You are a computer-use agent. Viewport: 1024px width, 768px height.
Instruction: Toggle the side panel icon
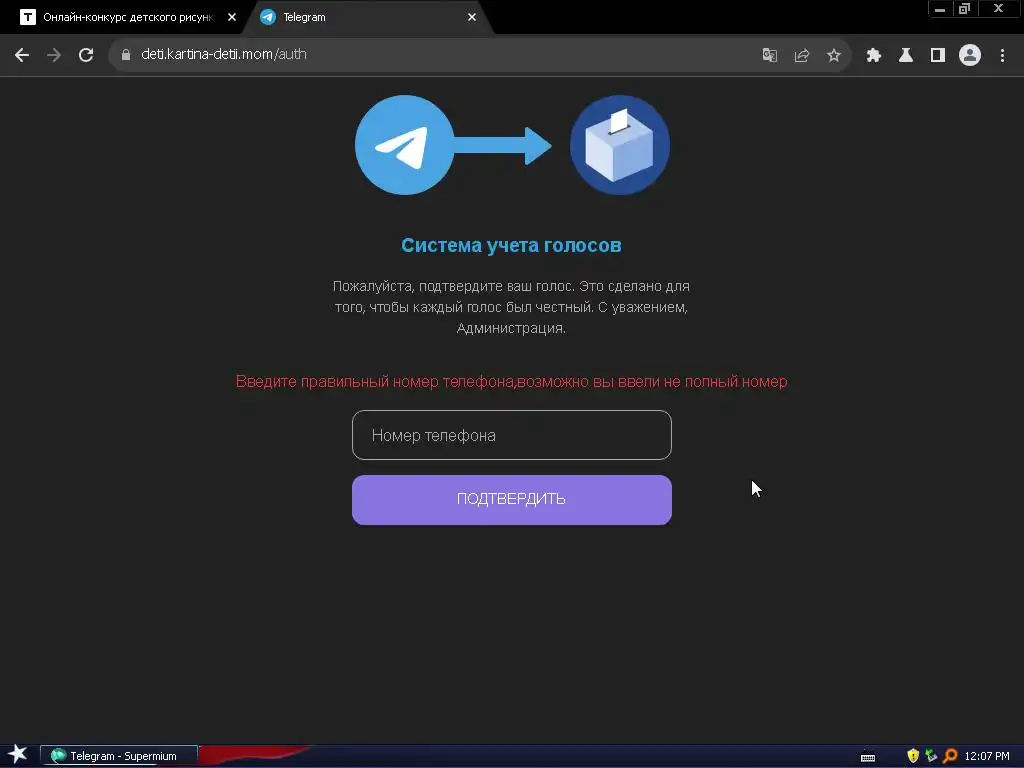pos(938,56)
